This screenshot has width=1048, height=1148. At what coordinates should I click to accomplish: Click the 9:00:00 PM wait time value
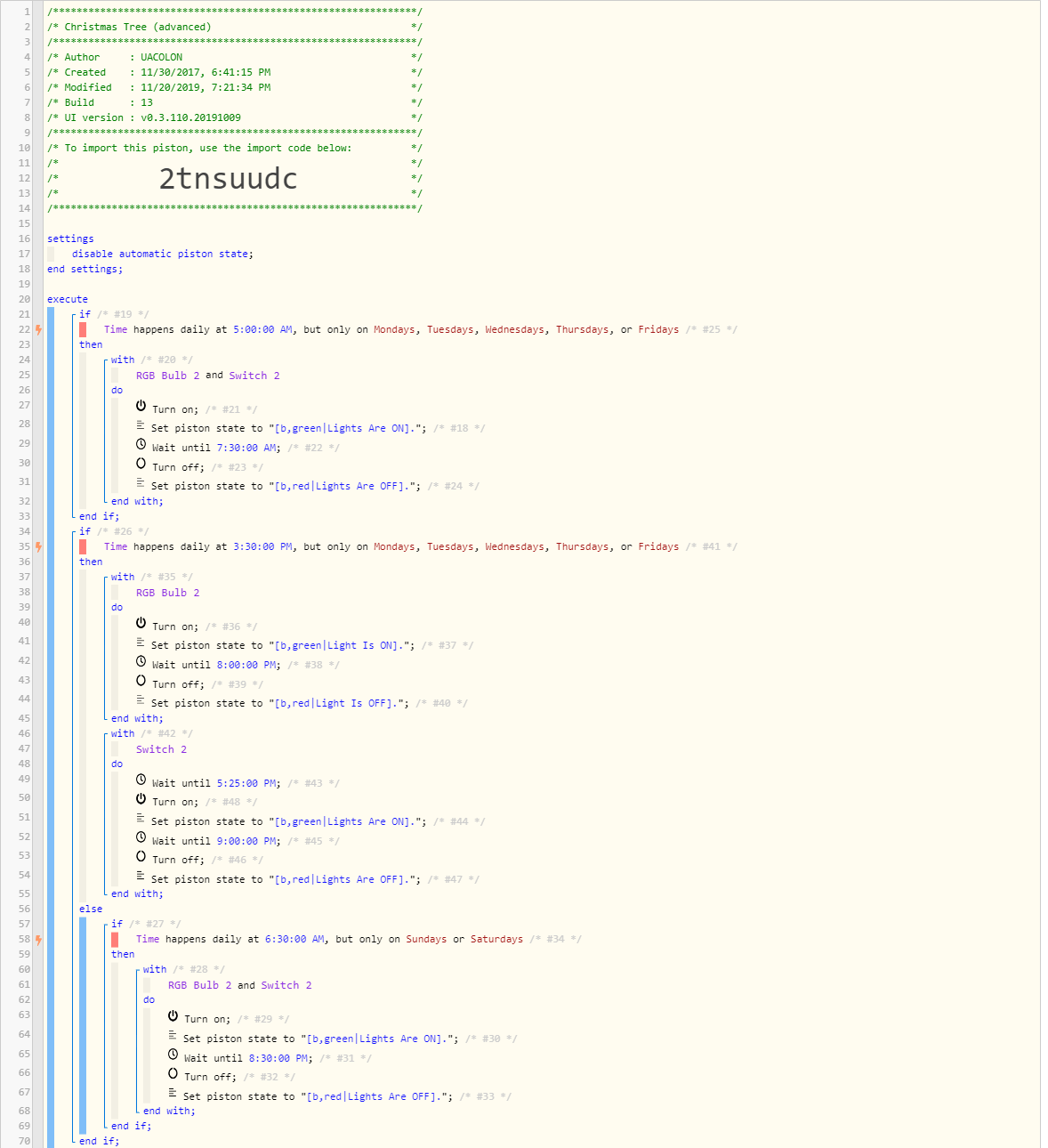coord(246,841)
